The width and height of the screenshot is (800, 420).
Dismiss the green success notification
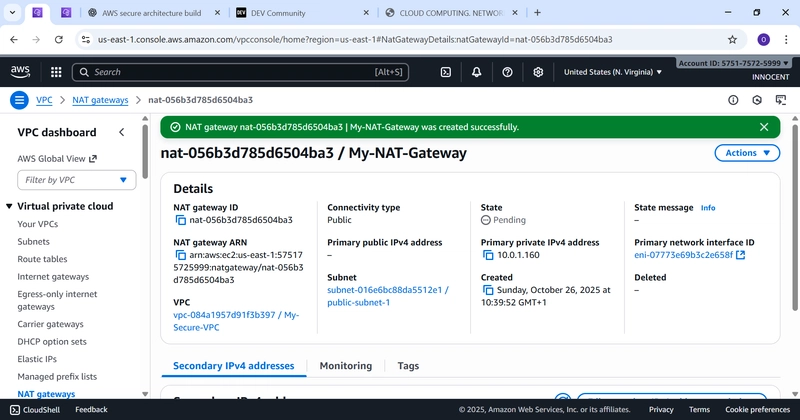[x=764, y=127]
